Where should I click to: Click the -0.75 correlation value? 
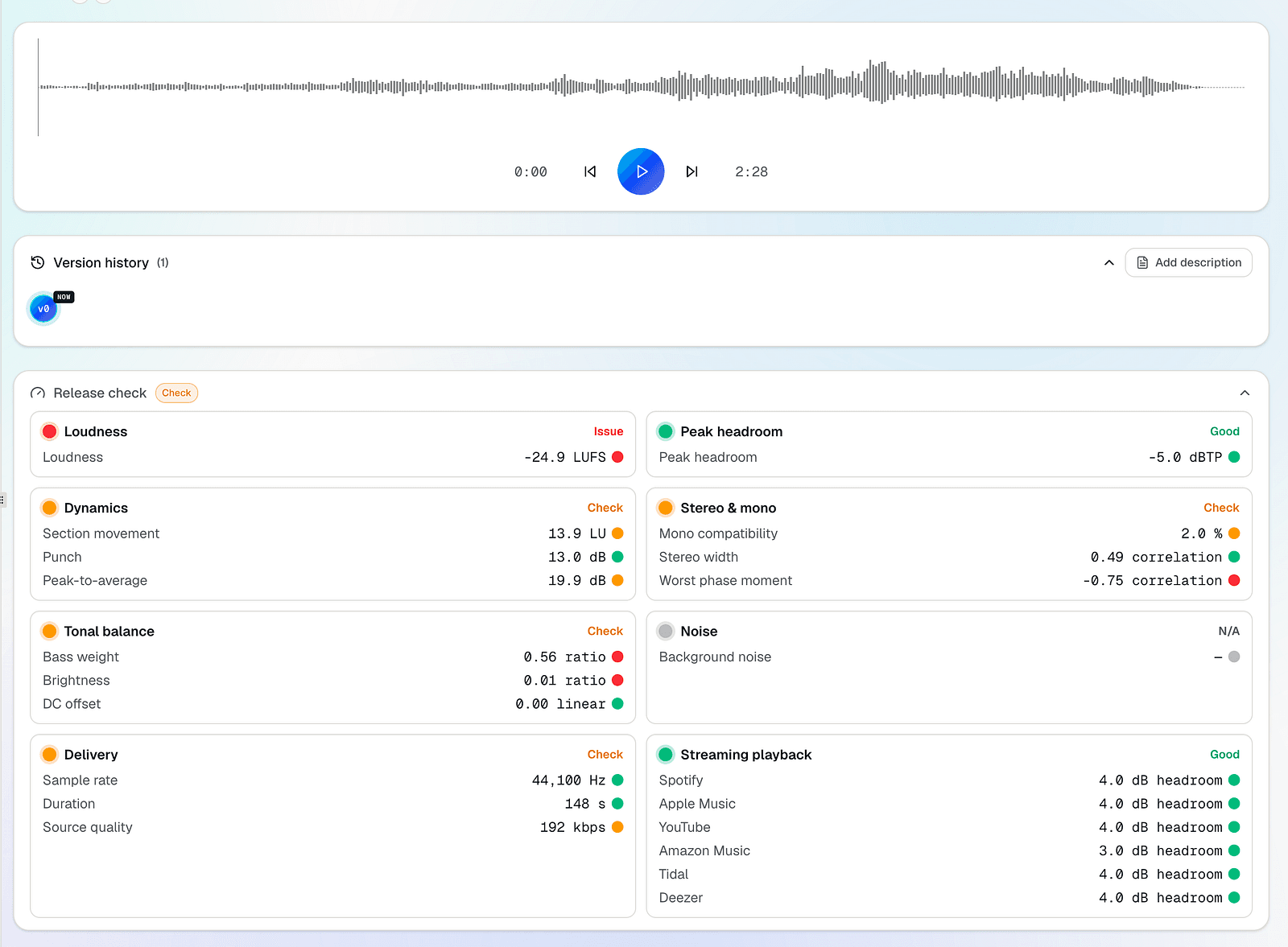[x=1152, y=580]
